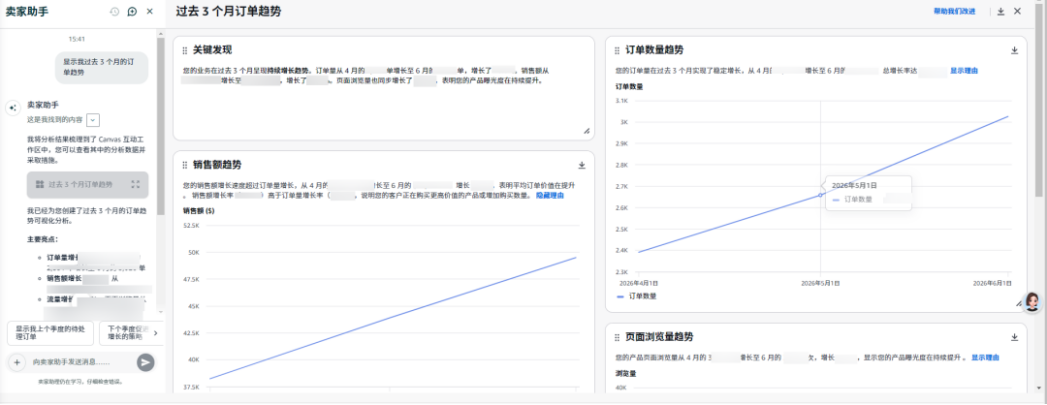Grab the 订单数量趋势 card drag handle
The height and width of the screenshot is (405, 1047).
[617, 51]
